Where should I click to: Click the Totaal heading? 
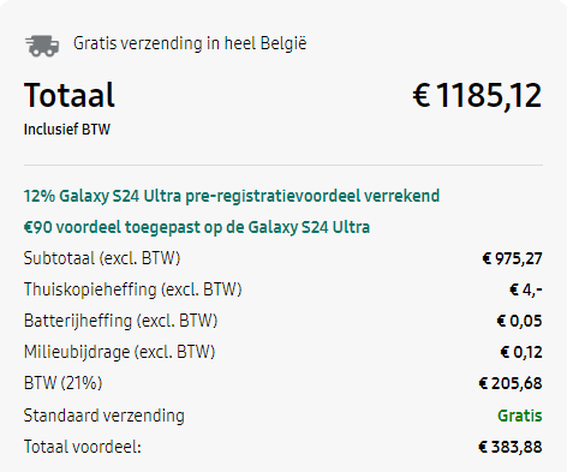[x=69, y=95]
